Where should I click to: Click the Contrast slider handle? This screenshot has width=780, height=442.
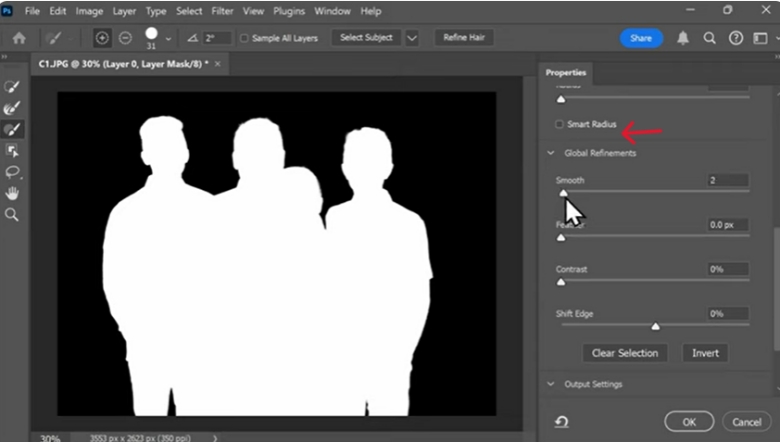point(561,282)
